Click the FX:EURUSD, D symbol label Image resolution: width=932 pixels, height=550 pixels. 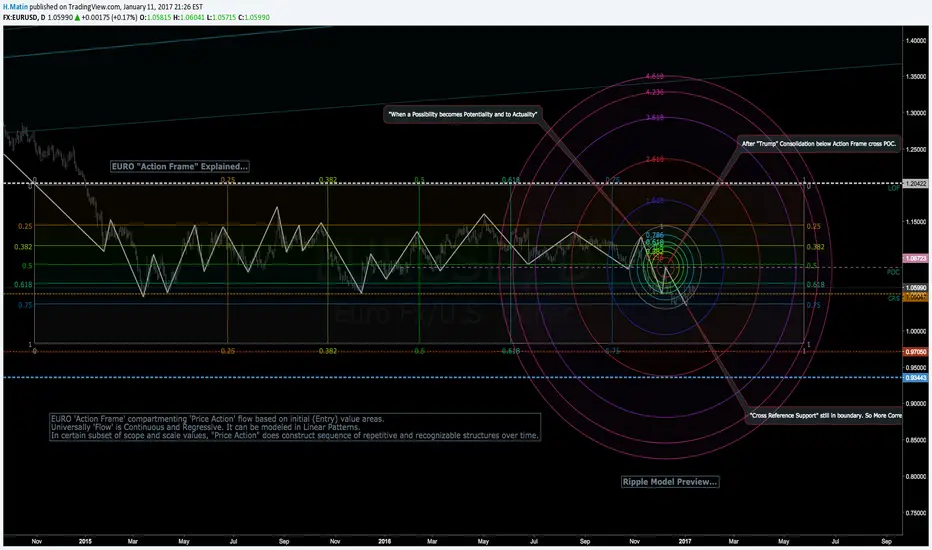[x=24, y=17]
